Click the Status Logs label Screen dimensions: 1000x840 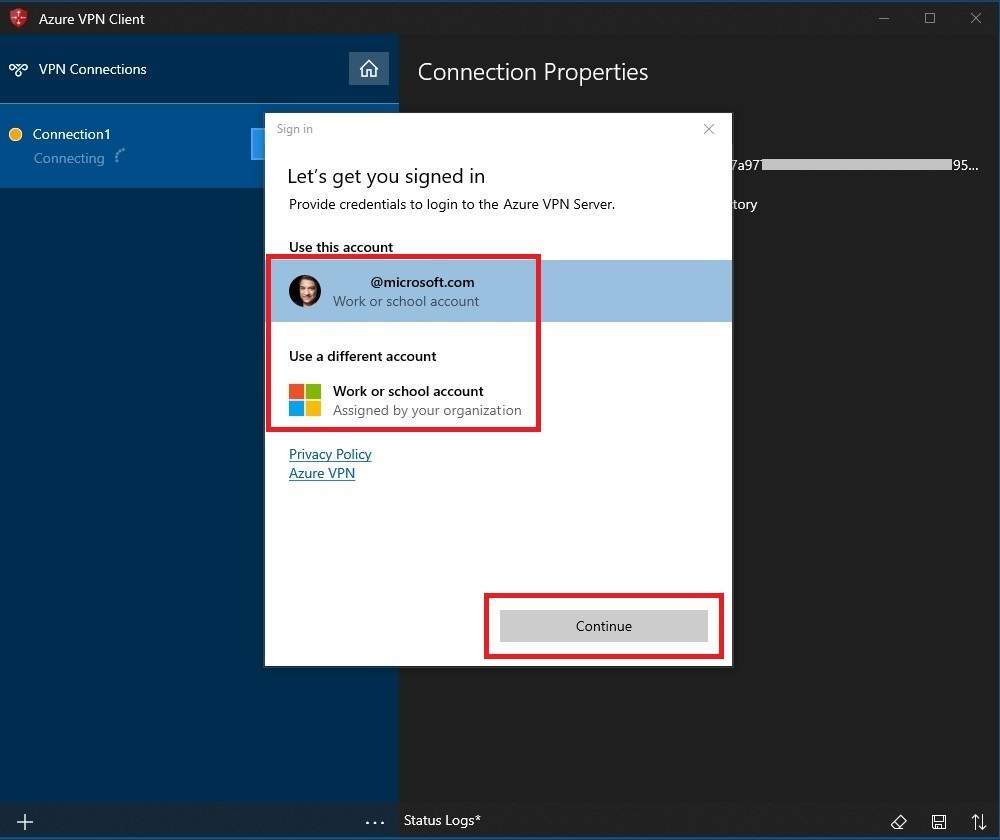tap(440, 820)
